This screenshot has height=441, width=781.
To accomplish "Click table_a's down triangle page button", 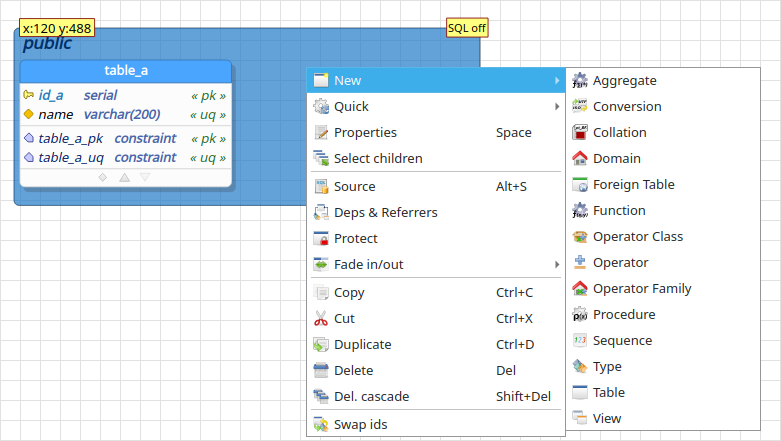I will (145, 177).
